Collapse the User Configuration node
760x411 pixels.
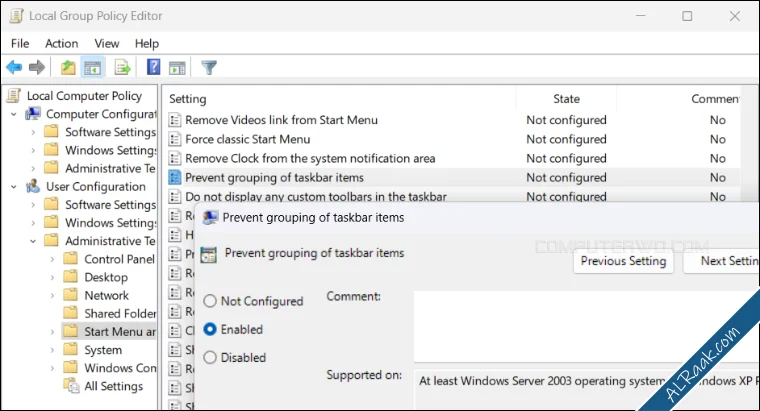[x=14, y=187]
